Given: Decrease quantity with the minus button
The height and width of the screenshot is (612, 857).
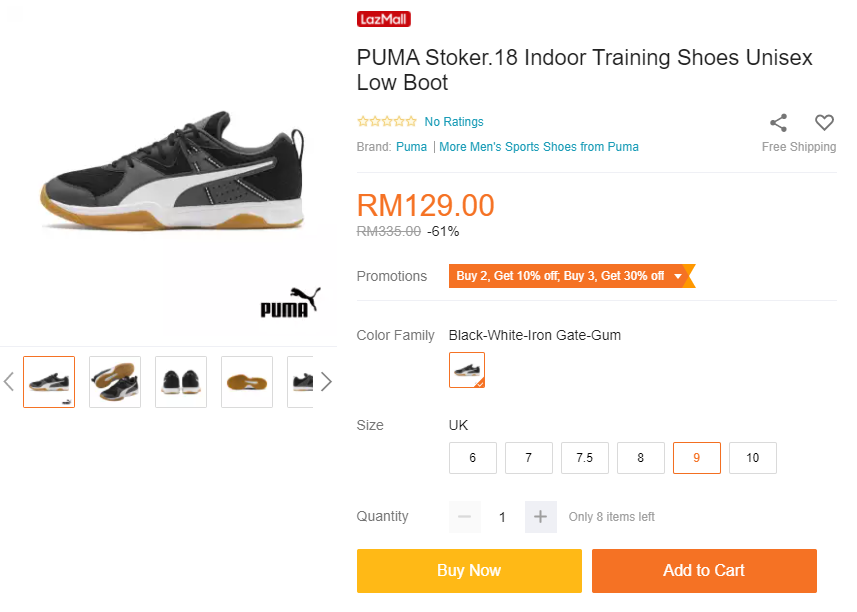Looking at the screenshot, I should click(464, 517).
